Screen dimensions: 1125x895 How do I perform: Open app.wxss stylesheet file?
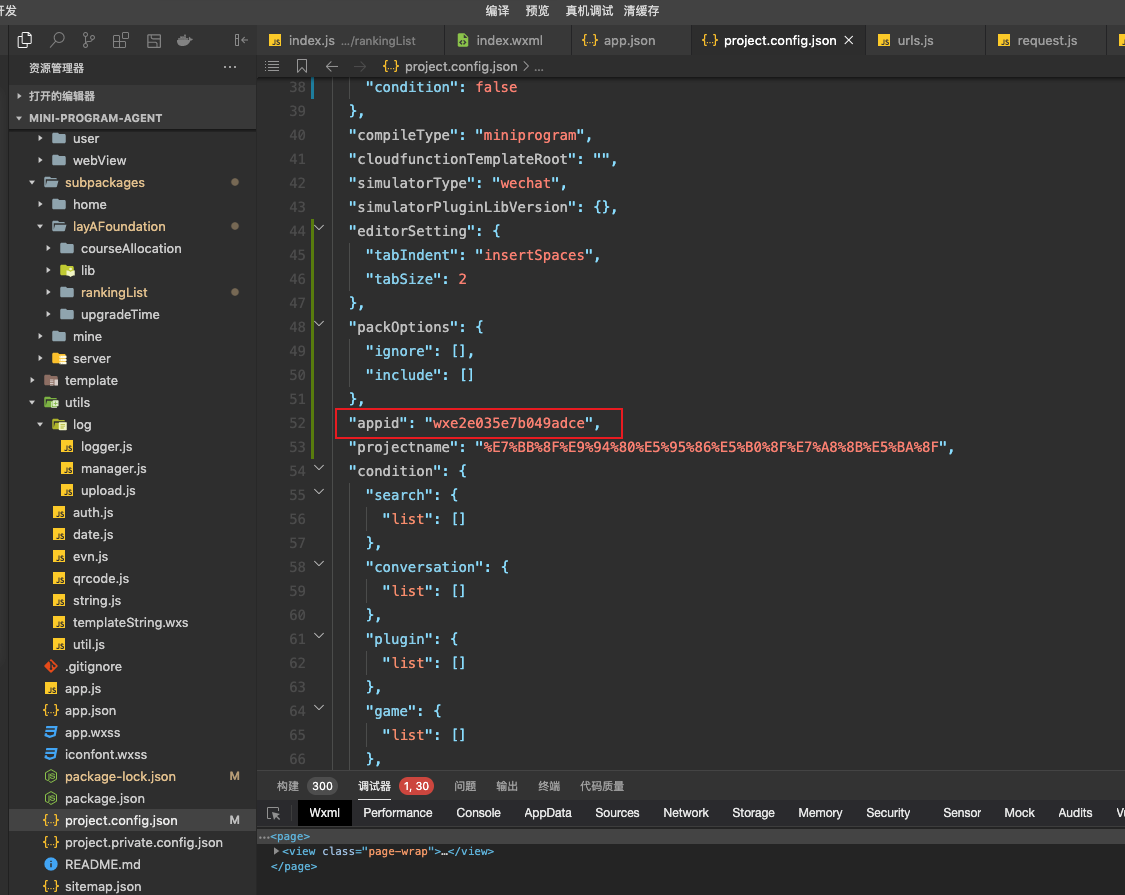click(x=92, y=732)
